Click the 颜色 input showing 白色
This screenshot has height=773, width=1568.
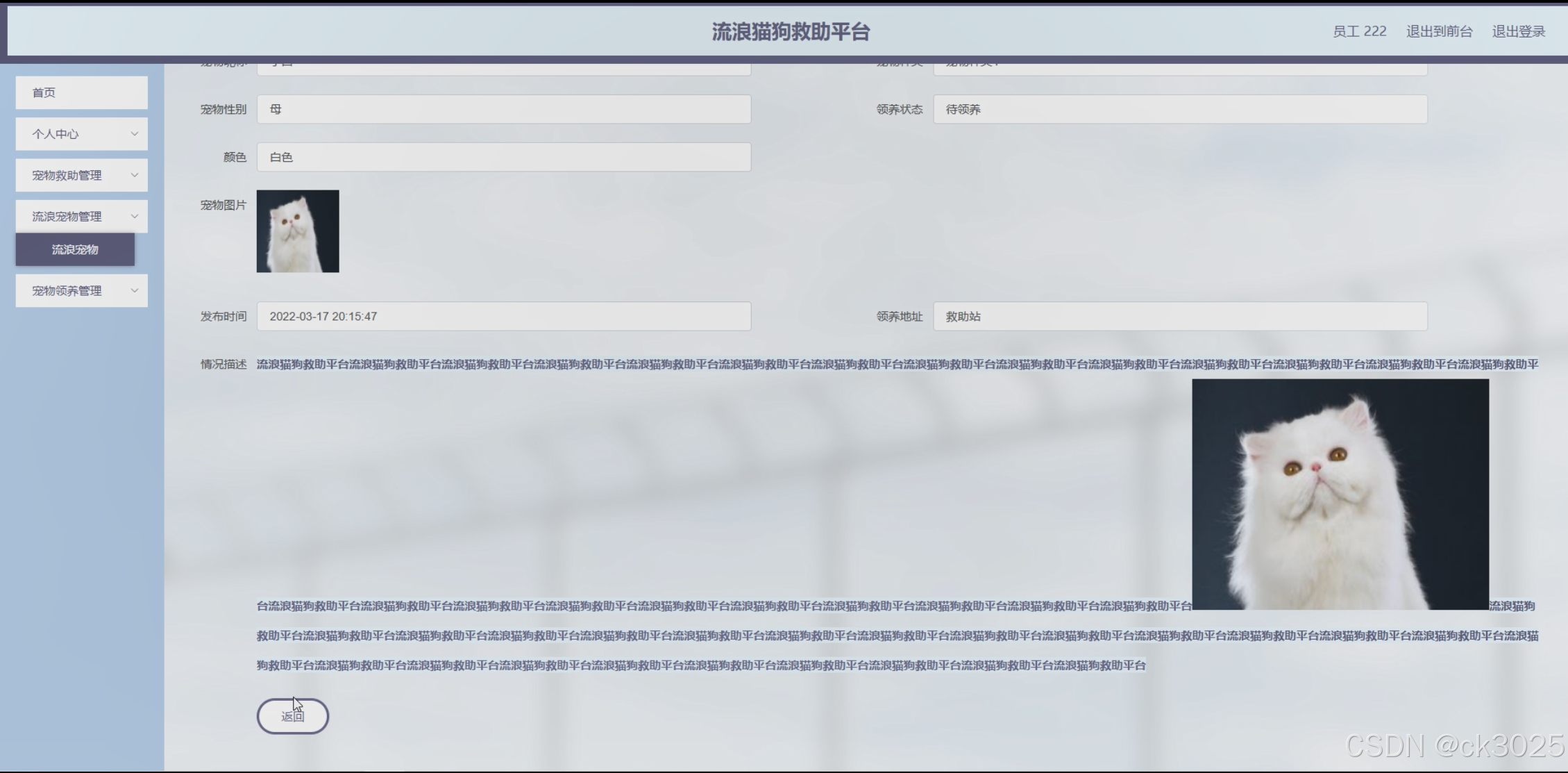(x=503, y=157)
